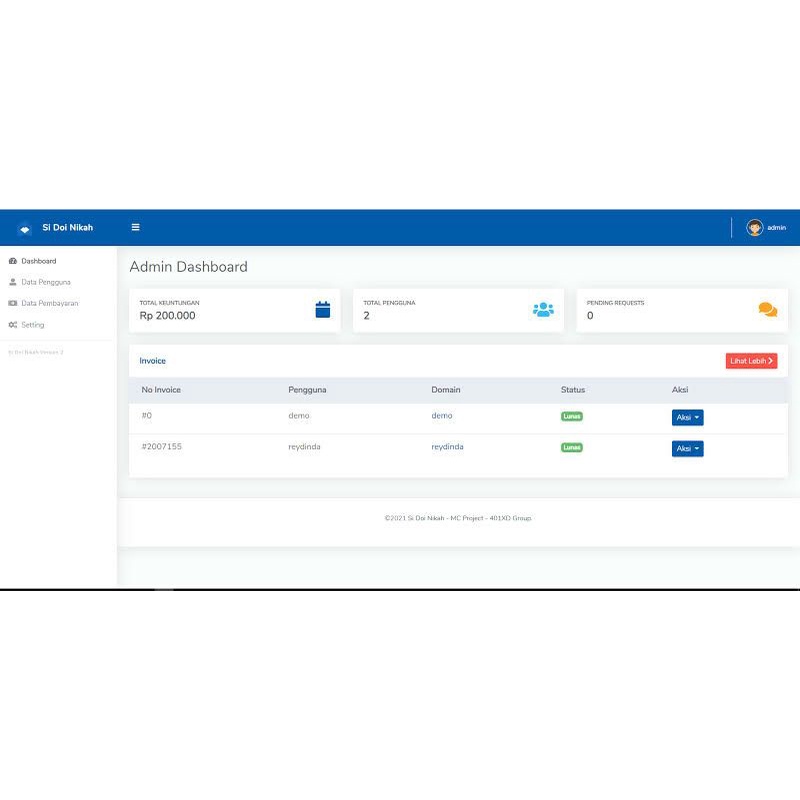This screenshot has height=800, width=800.
Task: Click the Si Doi Nikah logo icon
Action: tap(24, 229)
